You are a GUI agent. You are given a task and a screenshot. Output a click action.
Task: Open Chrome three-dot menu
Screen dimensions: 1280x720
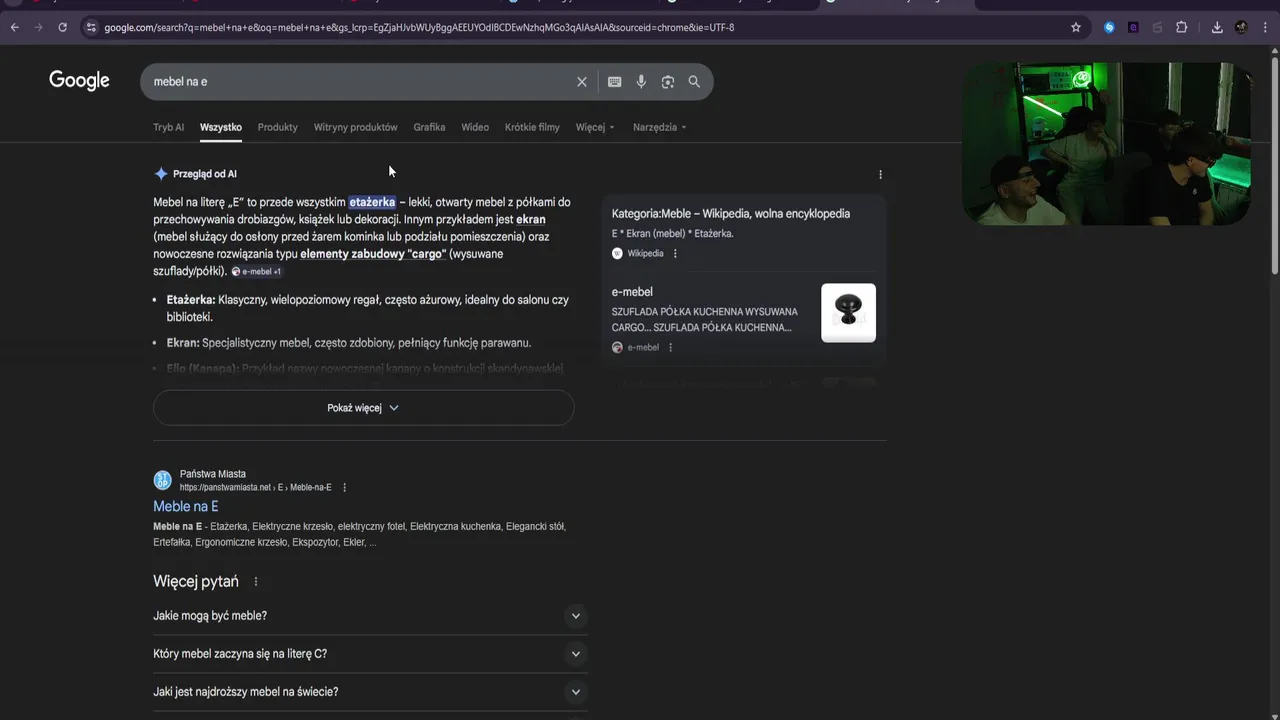click(1265, 27)
